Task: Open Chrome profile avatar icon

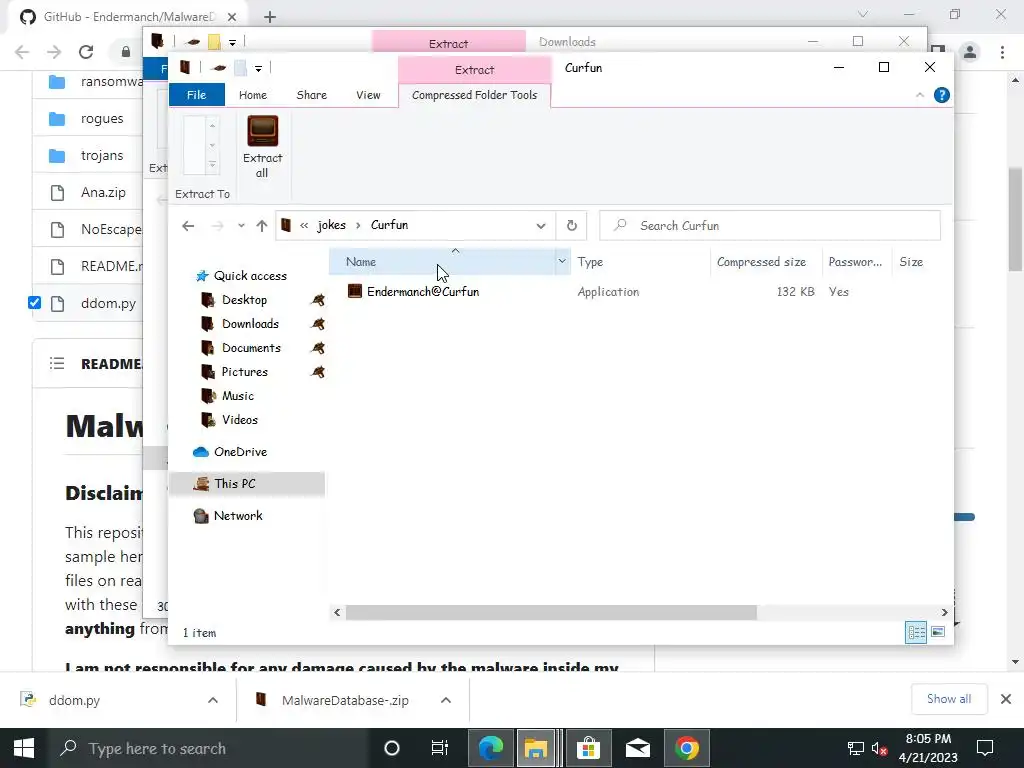Action: click(x=970, y=52)
